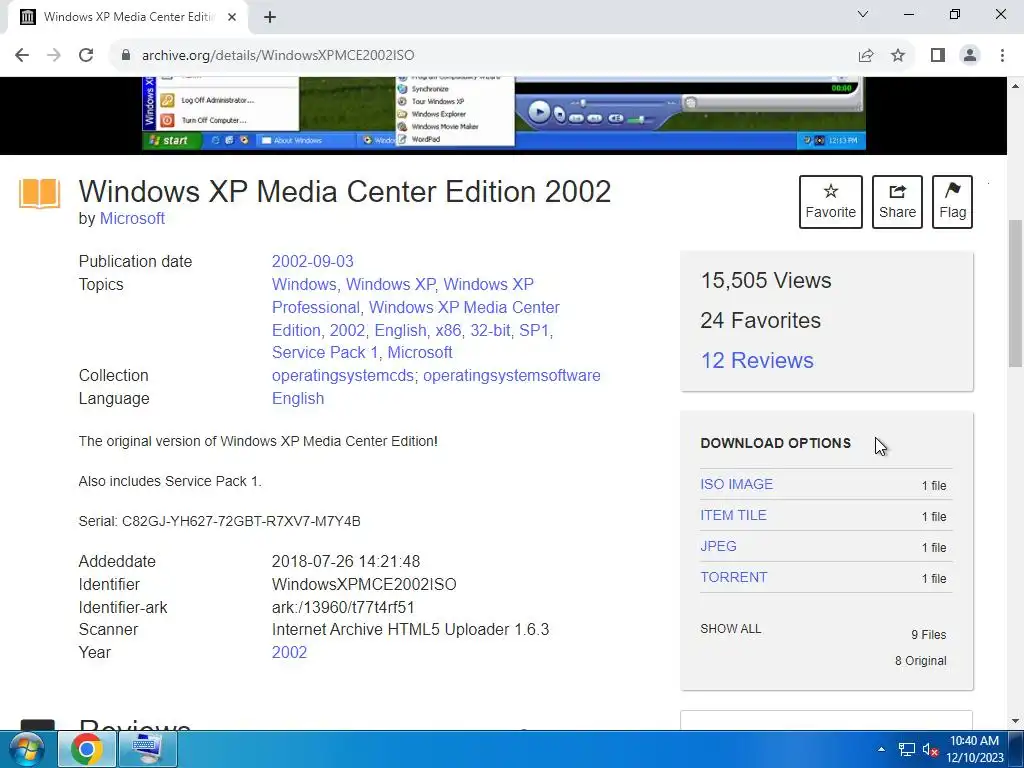1024x768 pixels.
Task: Open the operatingsystemsoftware collection link
Action: (x=511, y=376)
